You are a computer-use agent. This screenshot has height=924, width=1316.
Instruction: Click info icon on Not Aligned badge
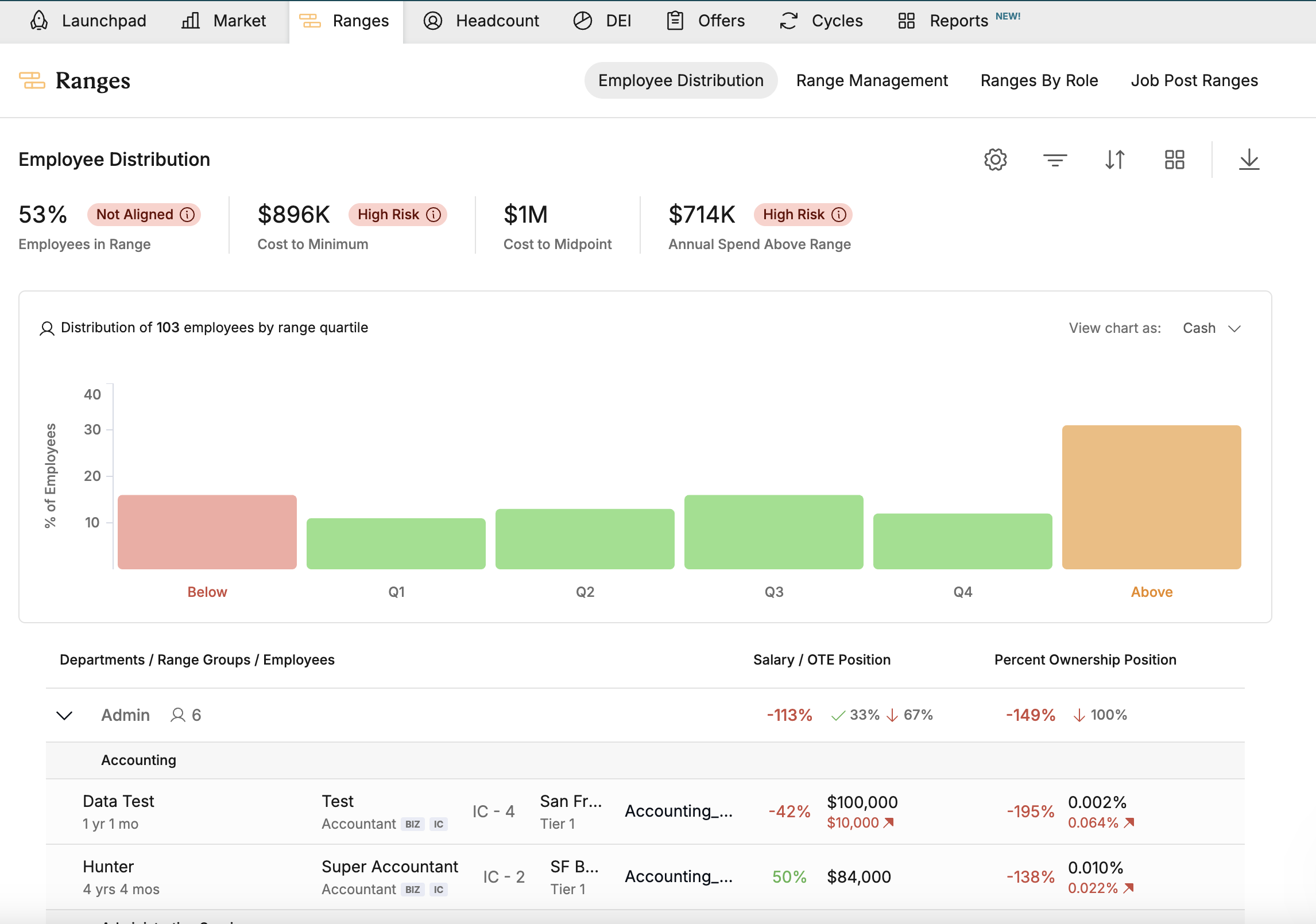point(187,215)
